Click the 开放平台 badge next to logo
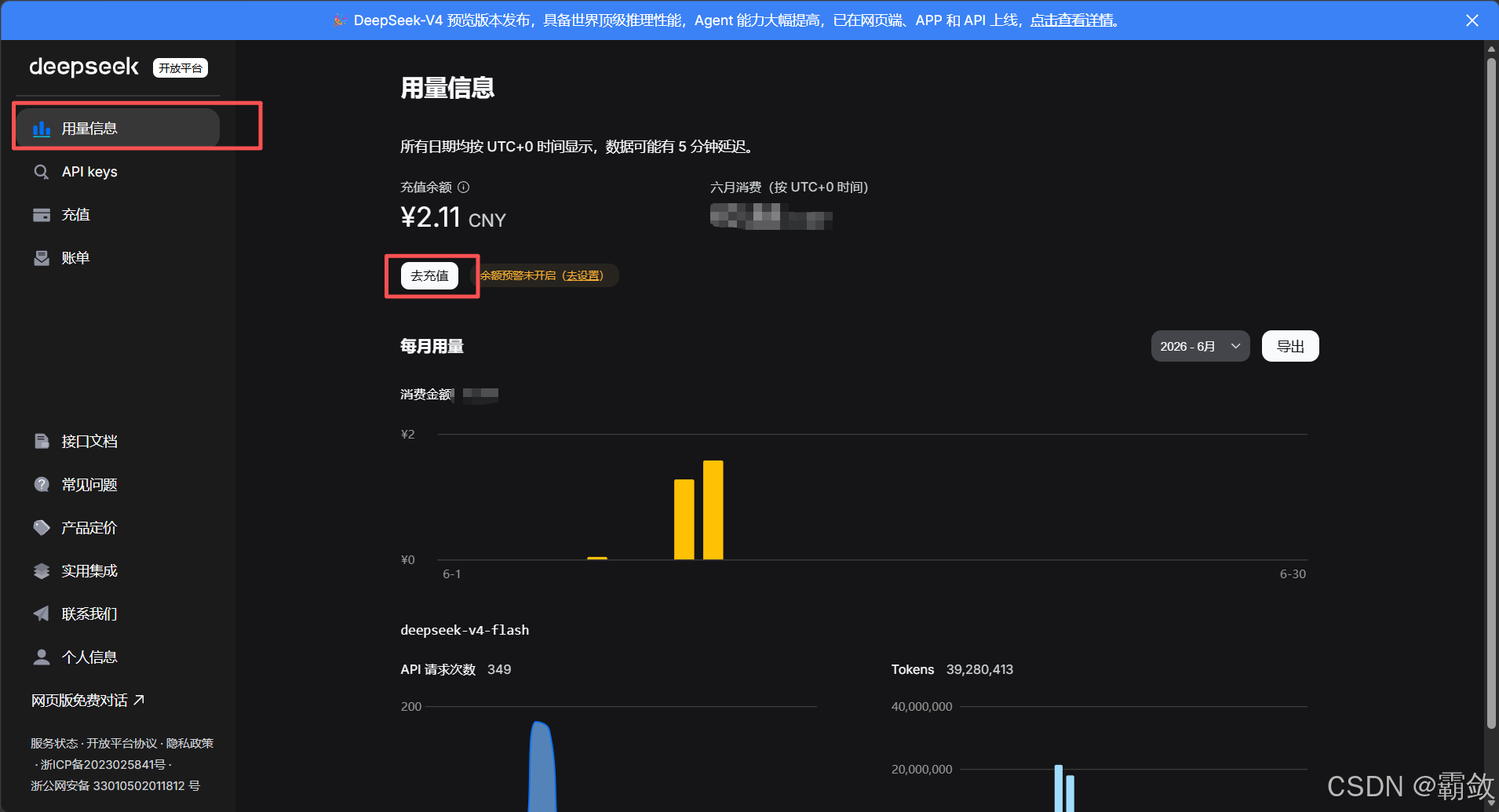 [x=181, y=68]
